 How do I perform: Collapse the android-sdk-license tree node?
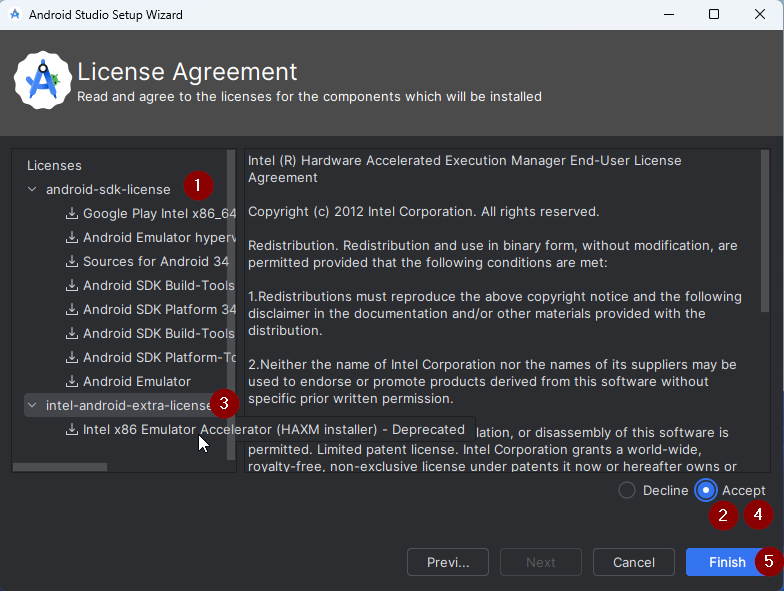pyautogui.click(x=32, y=190)
